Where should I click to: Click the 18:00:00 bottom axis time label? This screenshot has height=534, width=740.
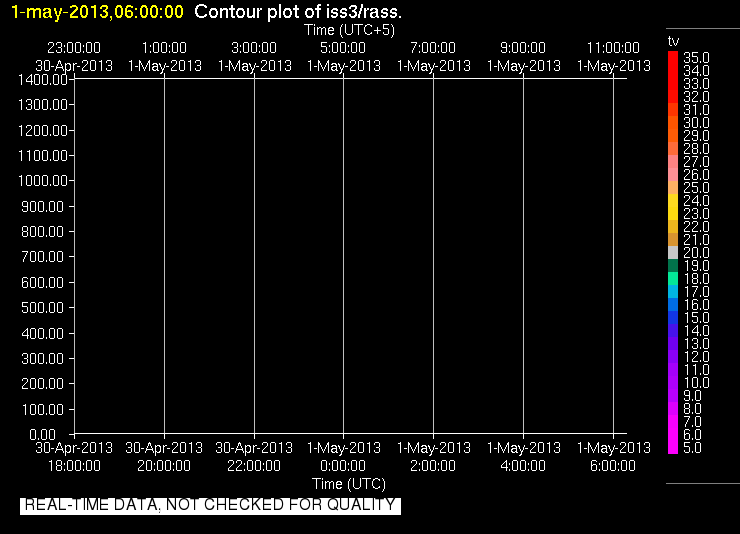click(x=74, y=466)
